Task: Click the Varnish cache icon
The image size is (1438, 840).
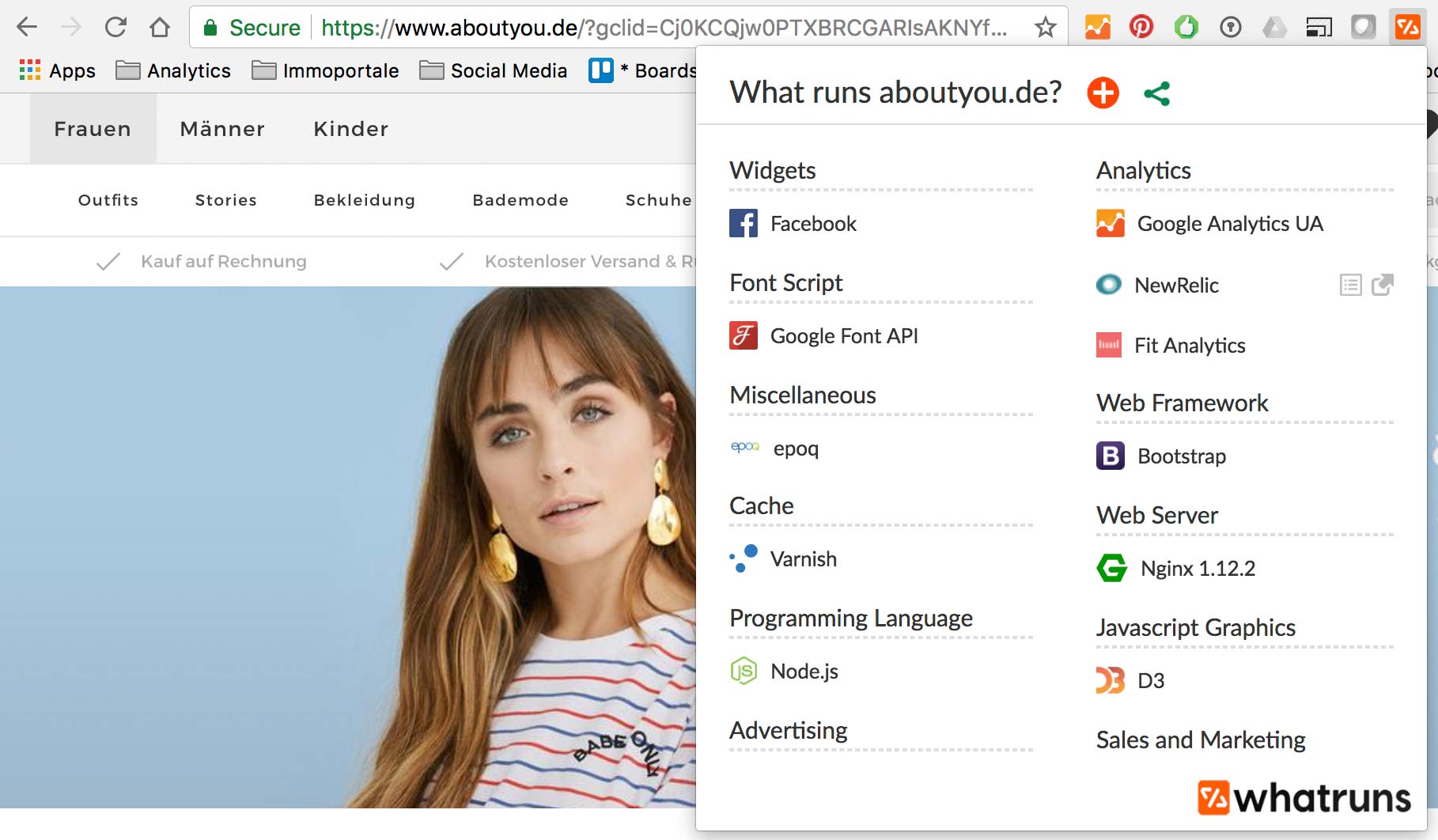Action: [744, 558]
